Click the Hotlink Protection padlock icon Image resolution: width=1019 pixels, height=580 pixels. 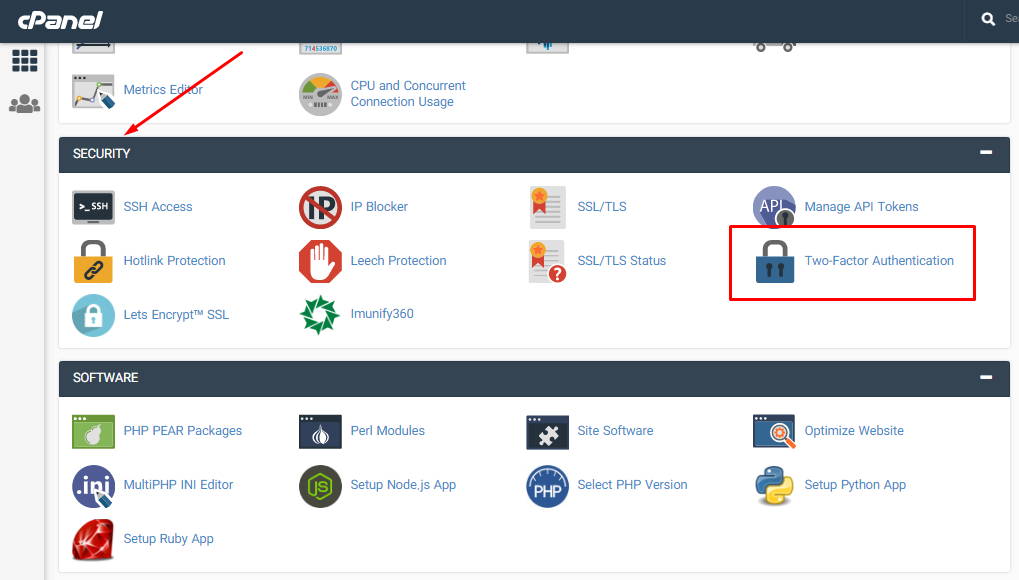tap(94, 261)
